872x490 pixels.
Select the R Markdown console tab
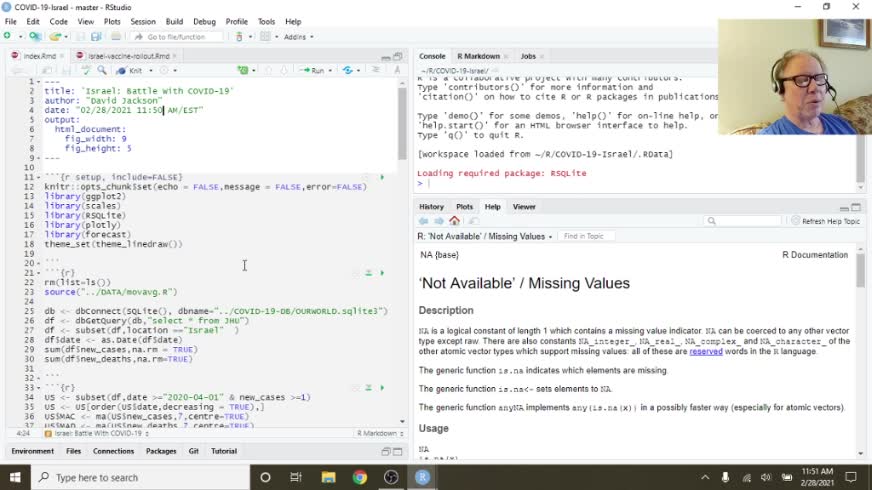pyautogui.click(x=478, y=56)
